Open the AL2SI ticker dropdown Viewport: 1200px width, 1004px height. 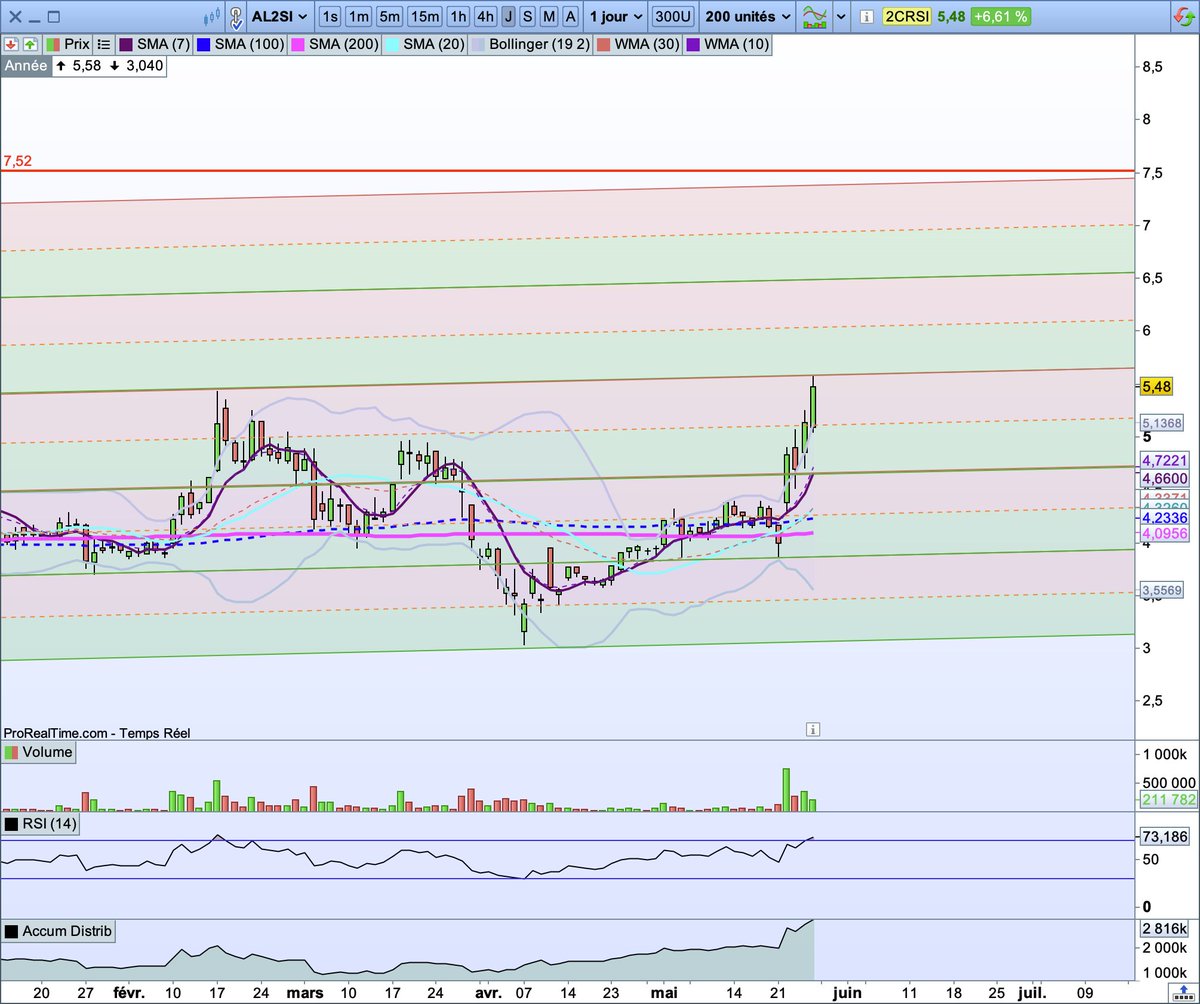point(279,17)
